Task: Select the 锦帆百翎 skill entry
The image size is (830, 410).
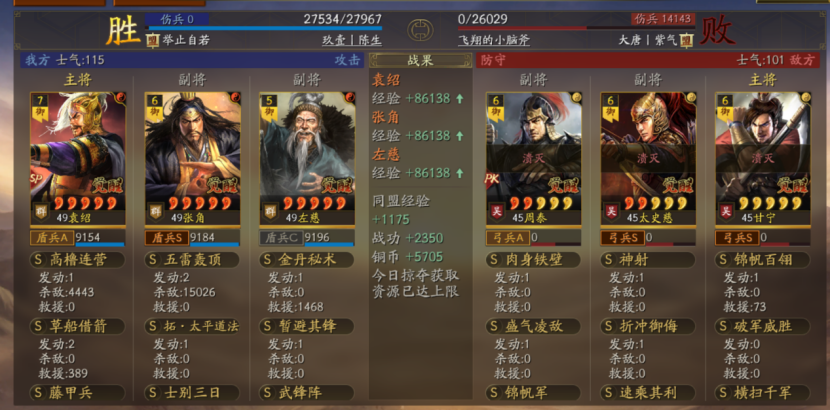Action: [x=763, y=260]
